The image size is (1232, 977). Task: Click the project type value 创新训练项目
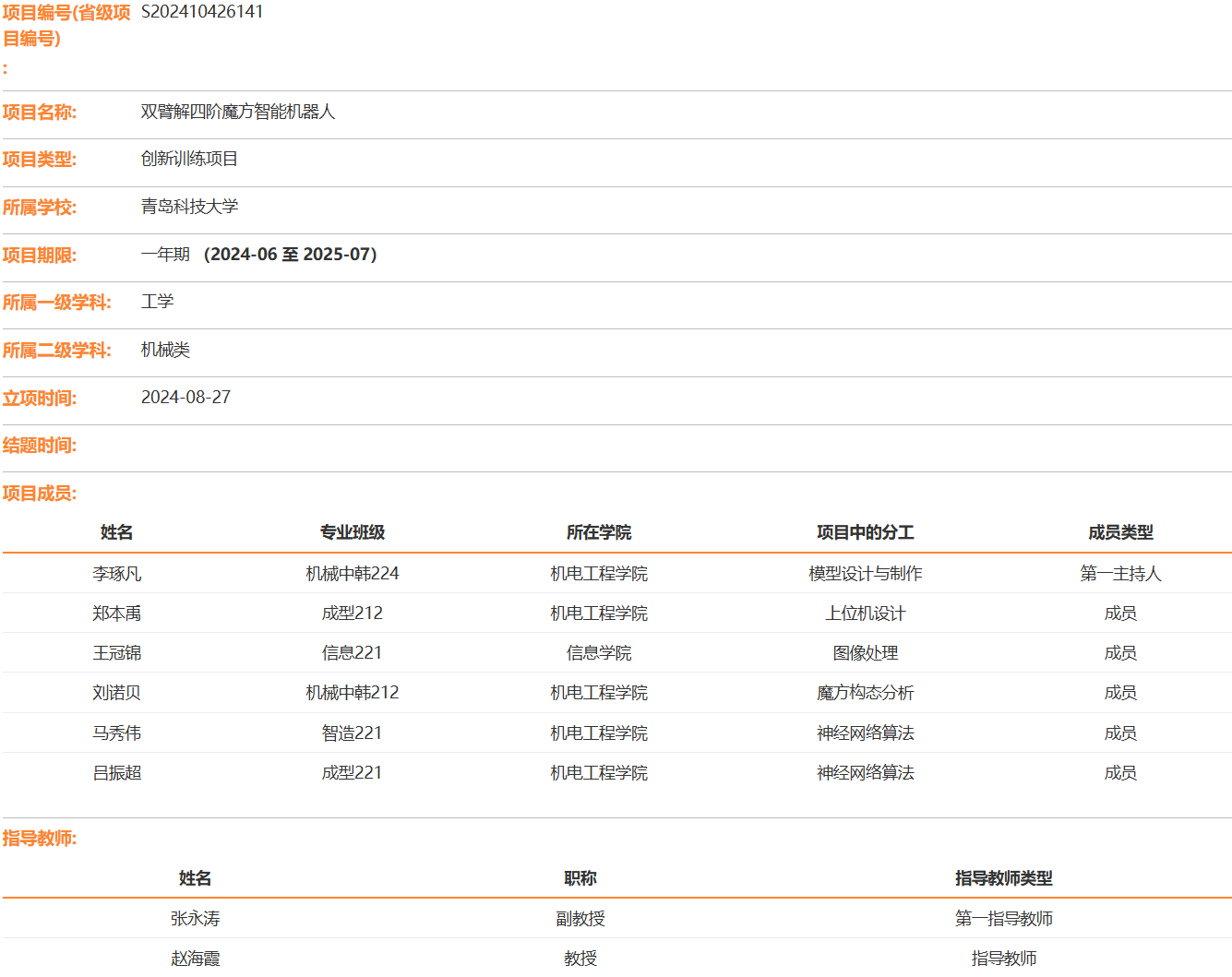(189, 159)
